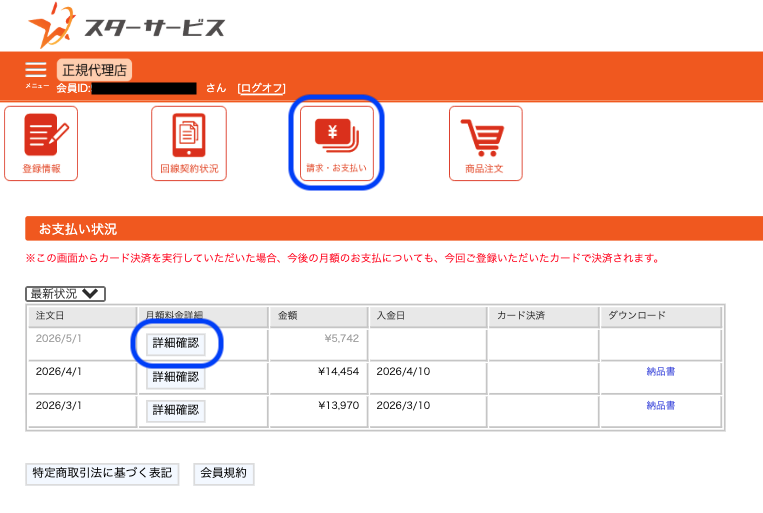Image resolution: width=763 pixels, height=513 pixels.
Task: Open the 商品注文 cart icon tile
Action: click(x=485, y=144)
